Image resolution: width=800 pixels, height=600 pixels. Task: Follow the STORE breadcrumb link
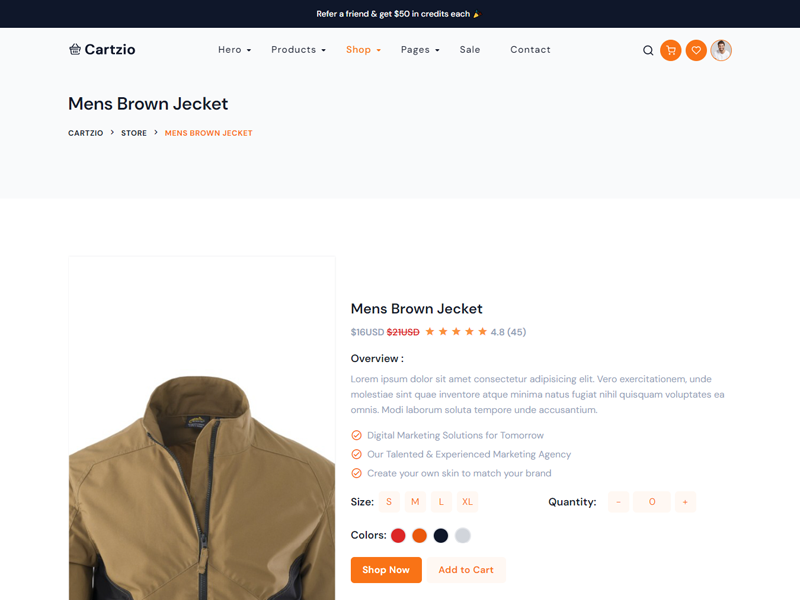click(x=134, y=133)
